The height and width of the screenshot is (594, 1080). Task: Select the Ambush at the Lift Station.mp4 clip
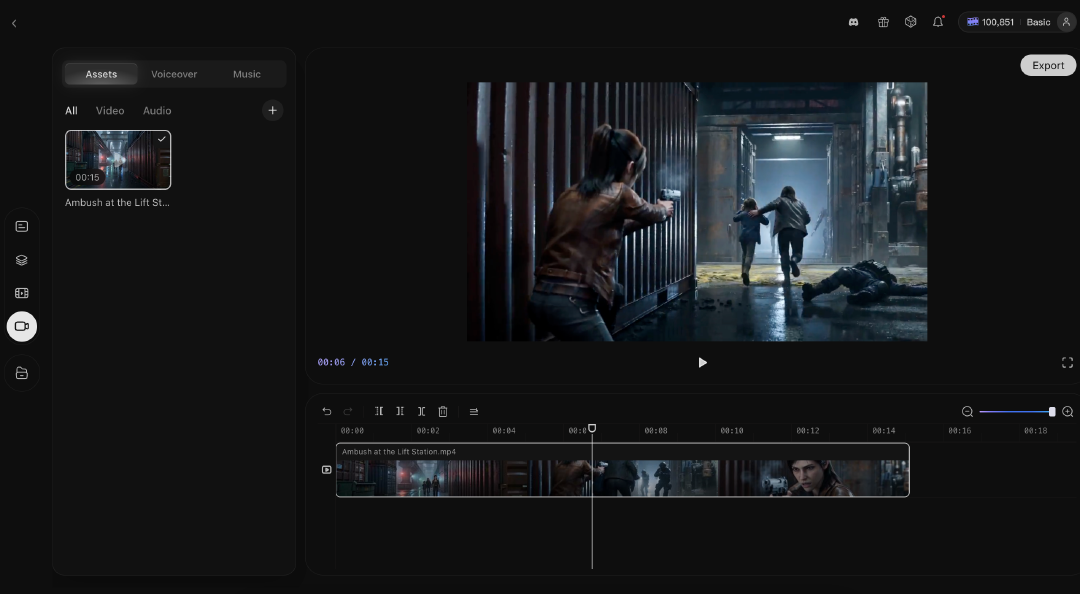pyautogui.click(x=623, y=470)
